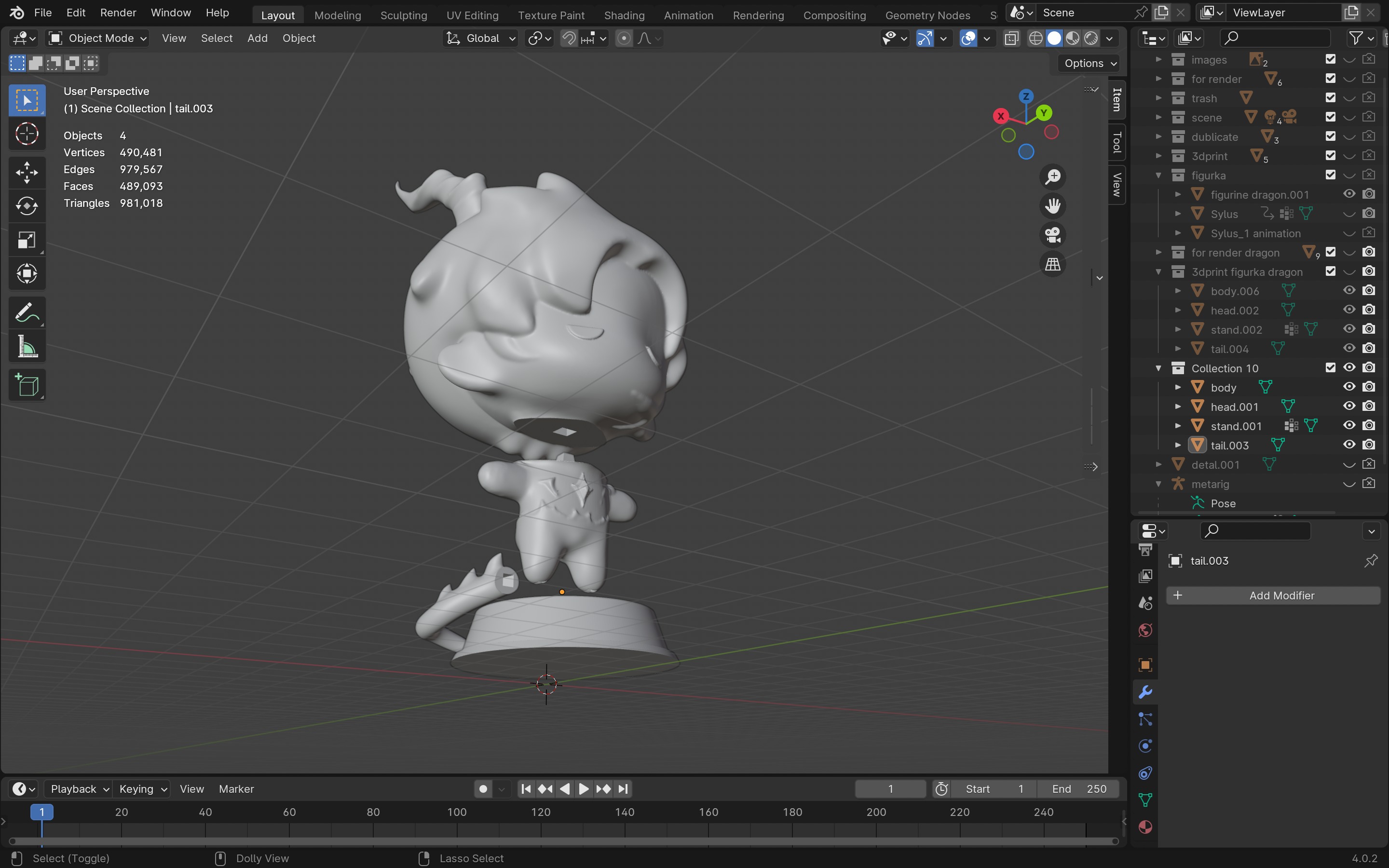
Task: Open the Material properties tab
Action: point(1145,827)
